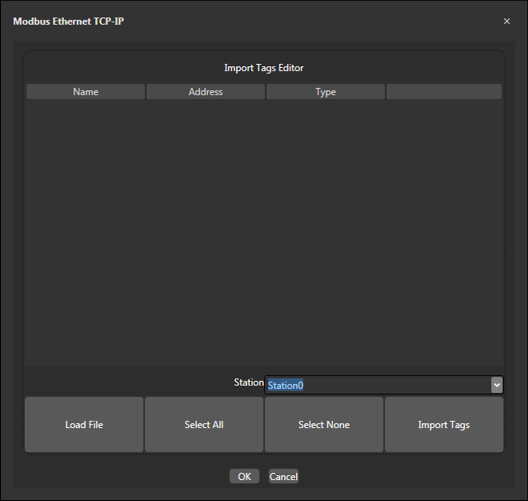
Task: Select all tags with Select All
Action: 204,425
